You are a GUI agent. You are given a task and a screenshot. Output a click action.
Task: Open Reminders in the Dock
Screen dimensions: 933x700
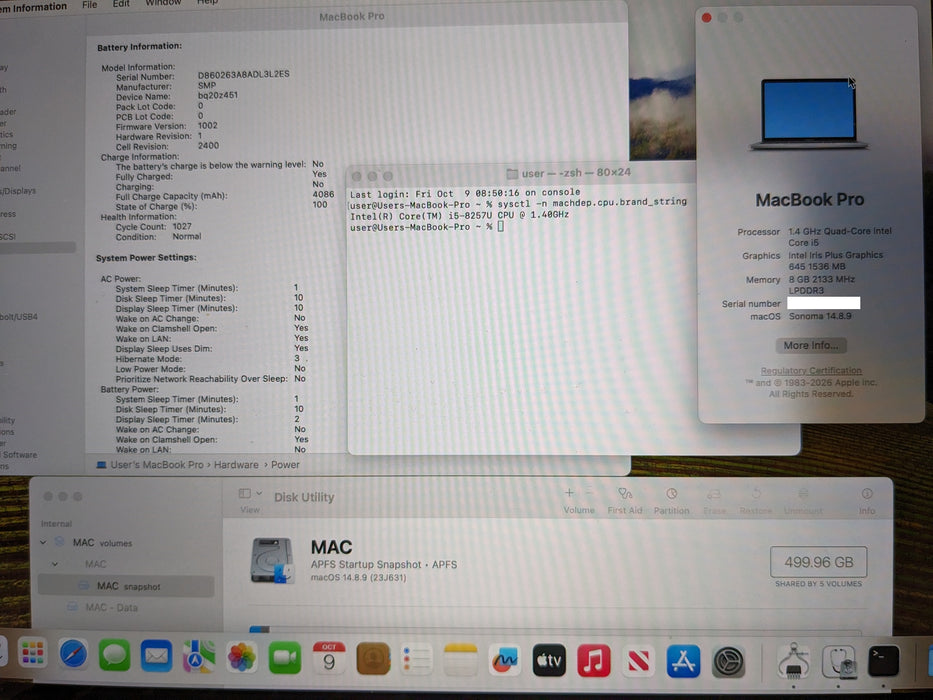417,660
